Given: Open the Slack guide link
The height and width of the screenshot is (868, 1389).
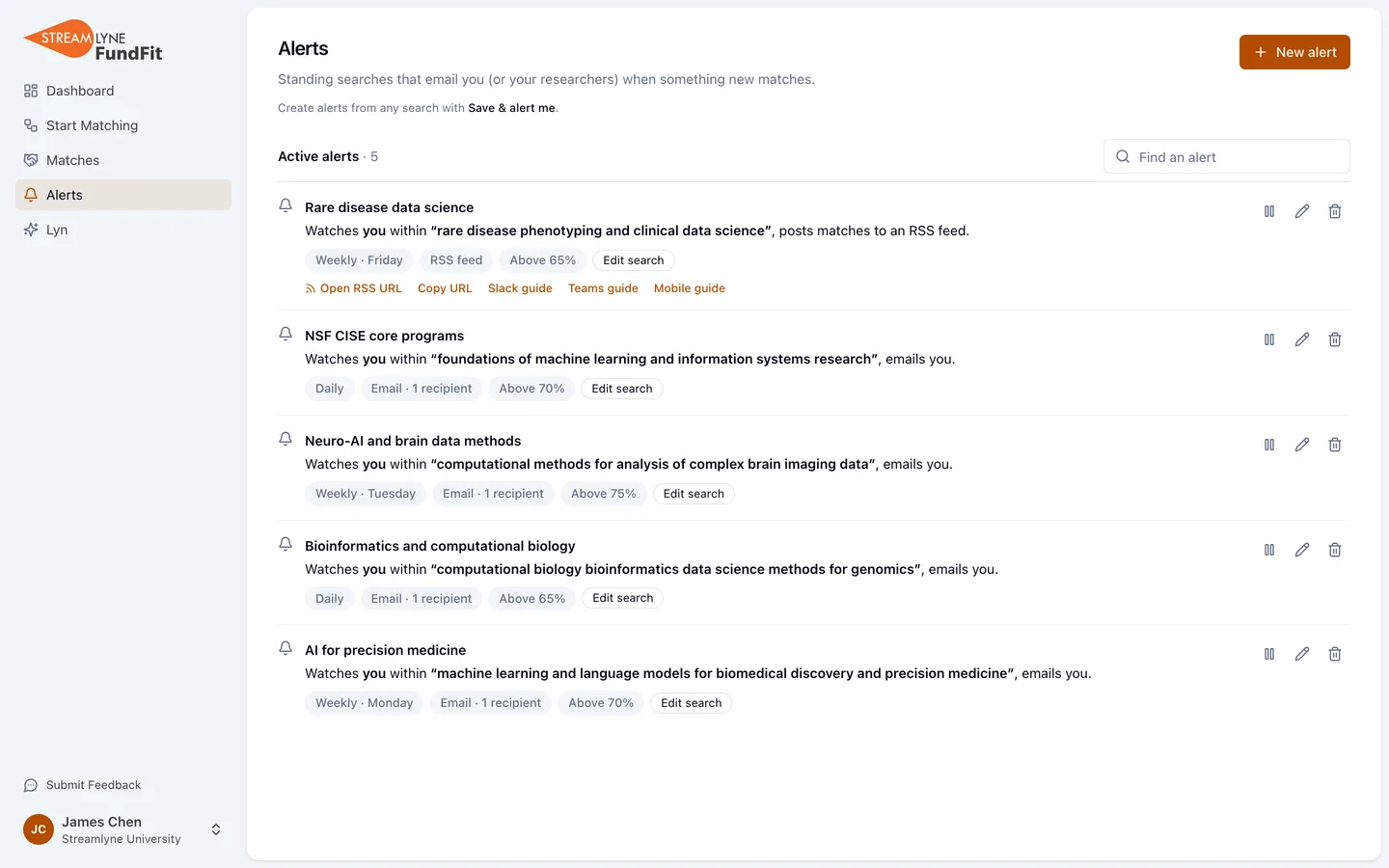Looking at the screenshot, I should coord(520,288).
